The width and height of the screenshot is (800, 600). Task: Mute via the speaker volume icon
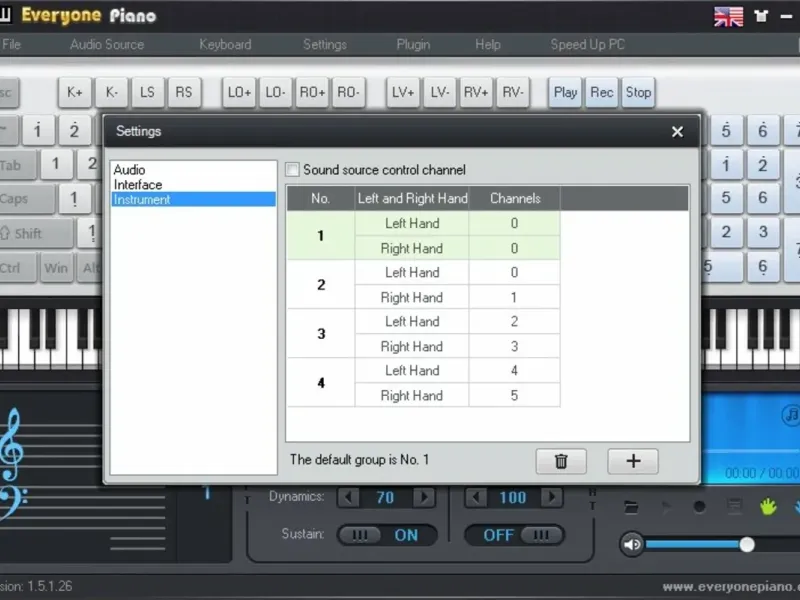(632, 544)
